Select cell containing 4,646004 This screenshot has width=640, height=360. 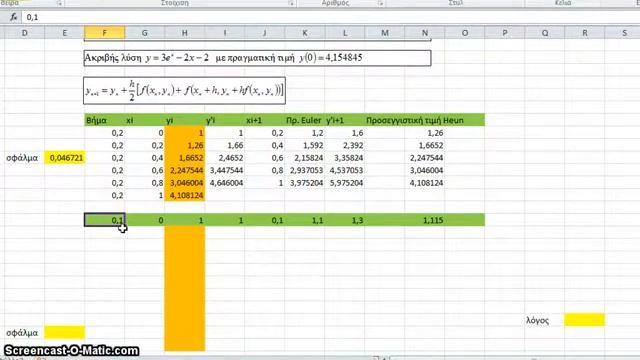click(224, 183)
